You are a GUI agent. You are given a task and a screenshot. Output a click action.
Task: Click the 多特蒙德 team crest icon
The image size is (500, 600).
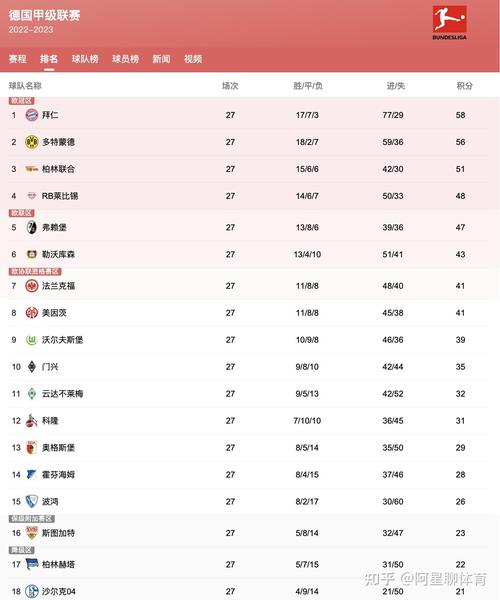pyautogui.click(x=32, y=142)
